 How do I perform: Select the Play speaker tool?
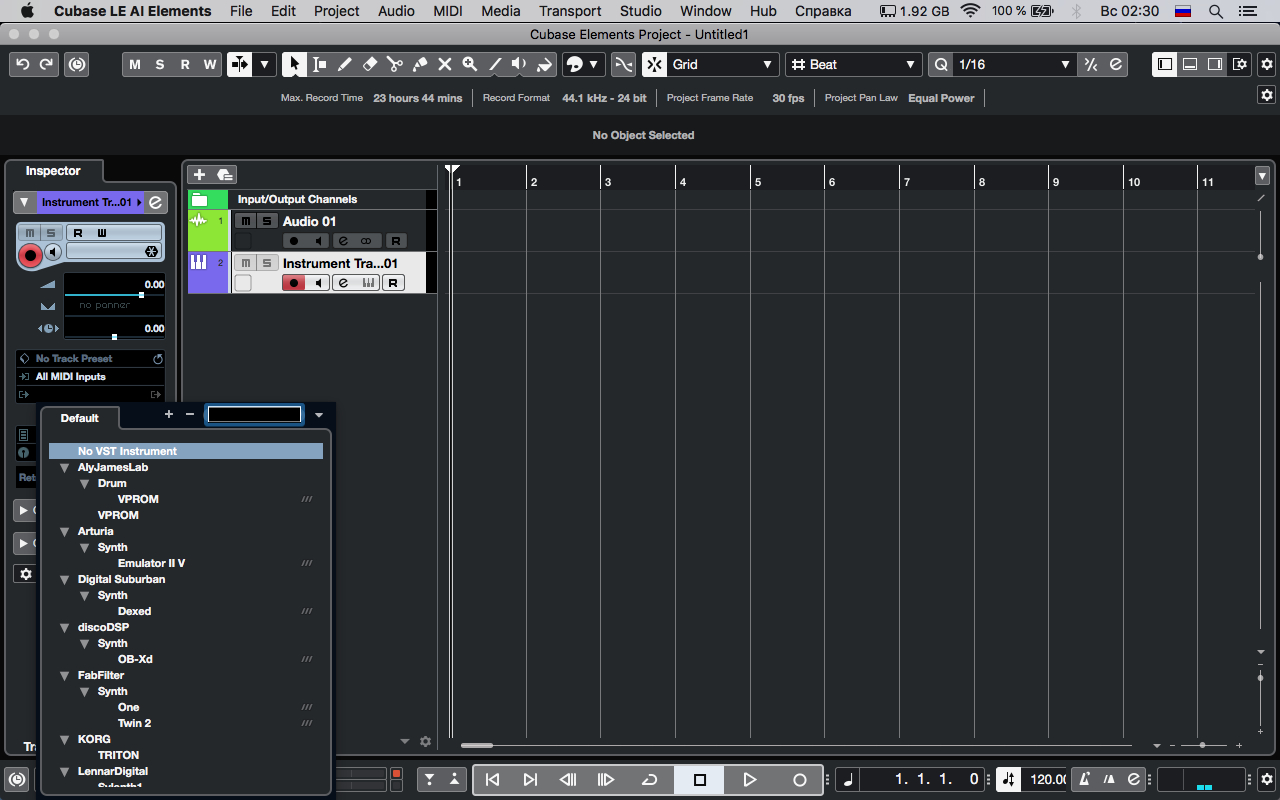tap(519, 64)
